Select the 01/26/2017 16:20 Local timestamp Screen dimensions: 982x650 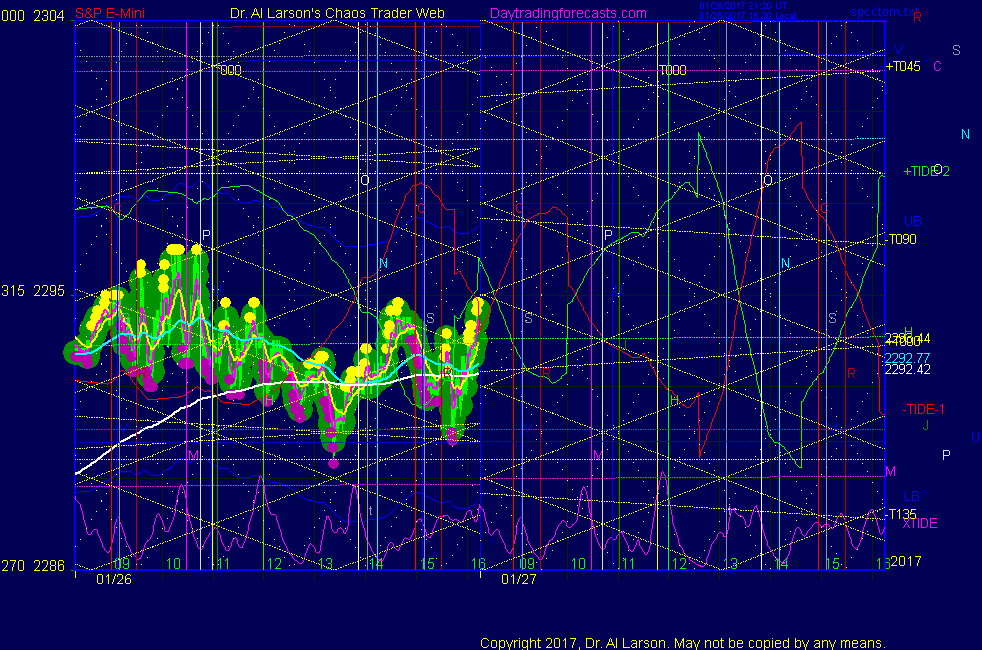[748, 16]
